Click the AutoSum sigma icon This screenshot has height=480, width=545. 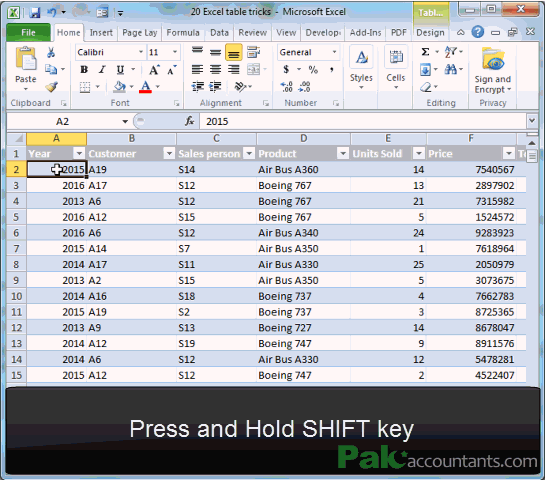(425, 52)
